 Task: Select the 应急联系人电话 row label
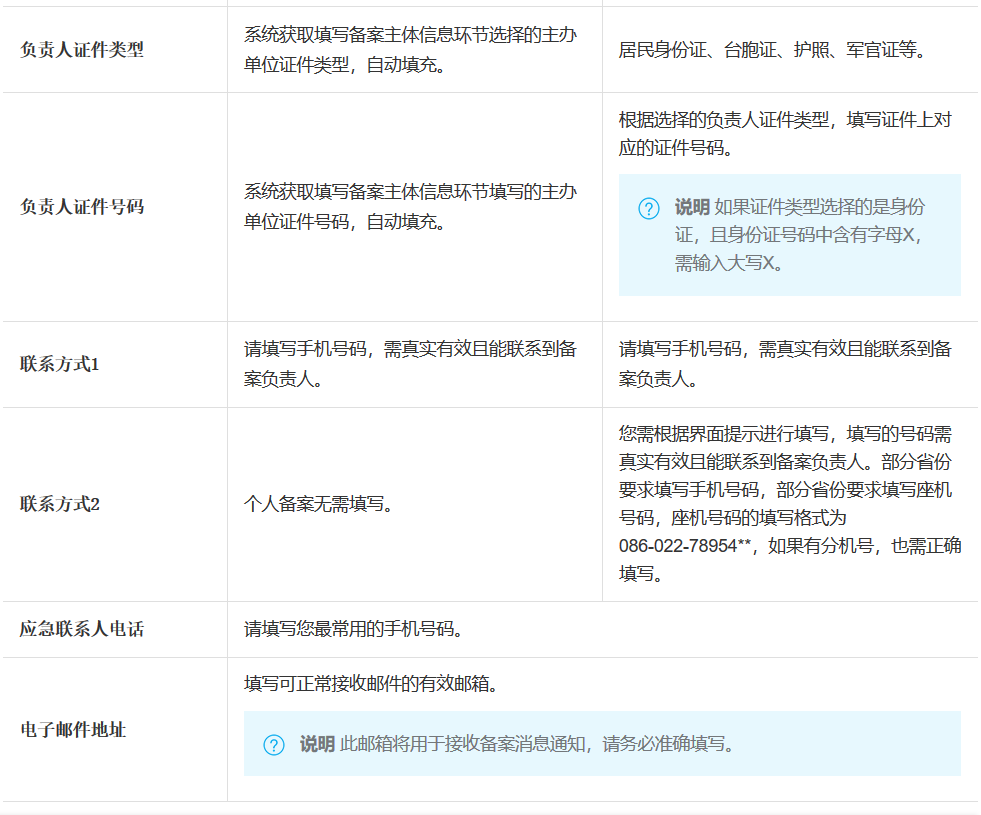coord(82,630)
